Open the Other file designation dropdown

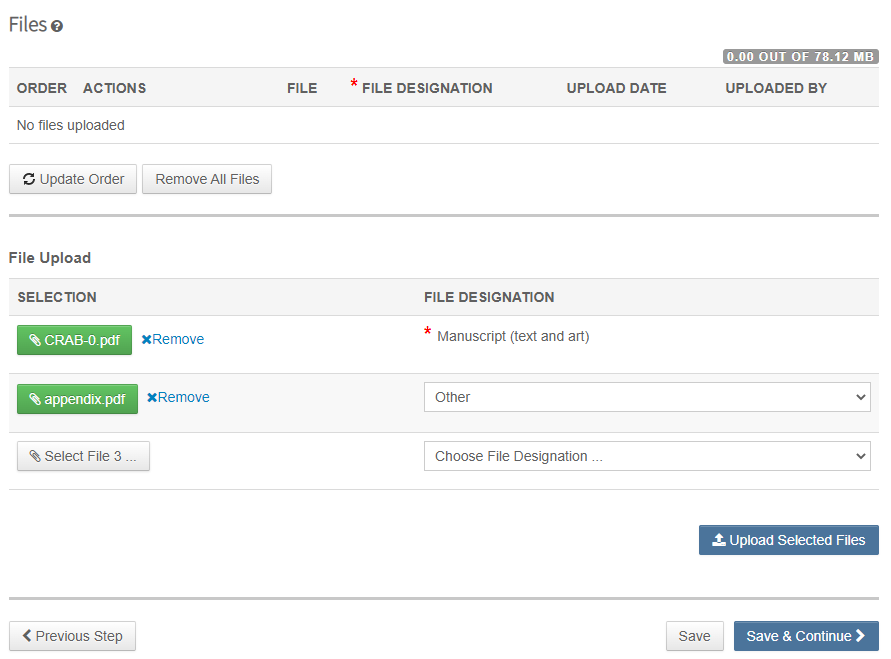pyautogui.click(x=647, y=397)
